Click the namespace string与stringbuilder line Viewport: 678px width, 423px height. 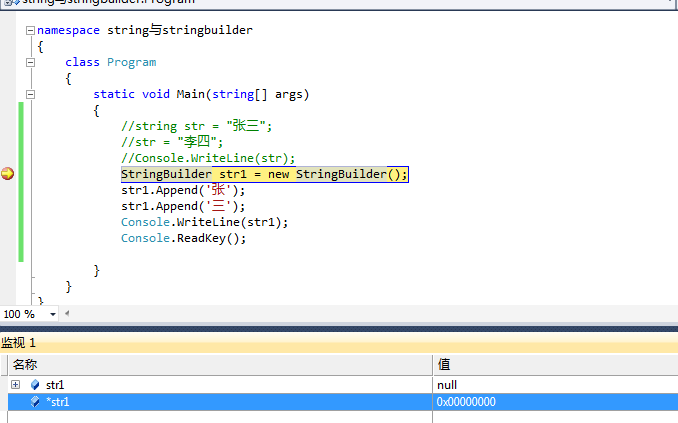pos(145,30)
